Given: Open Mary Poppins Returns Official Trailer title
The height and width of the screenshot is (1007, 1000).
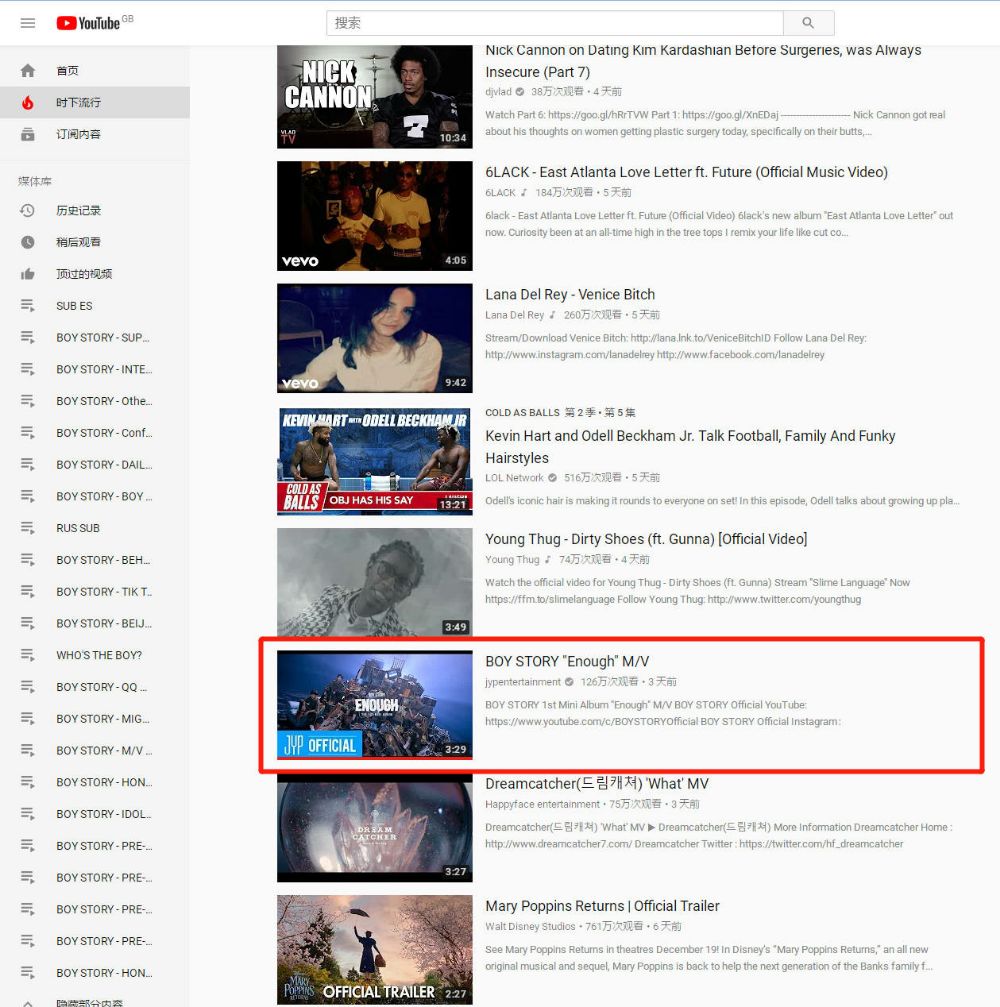Looking at the screenshot, I should (x=602, y=906).
